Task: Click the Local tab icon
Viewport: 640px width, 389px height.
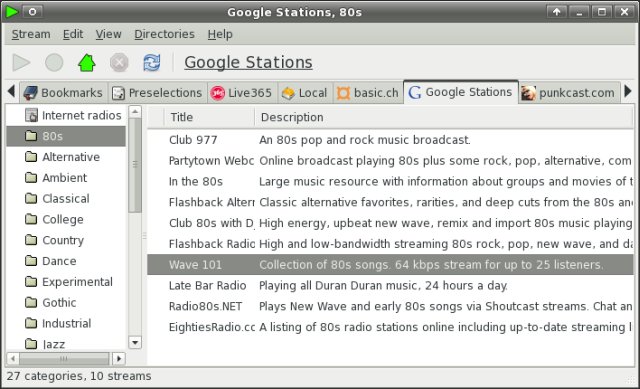Action: coord(288,93)
